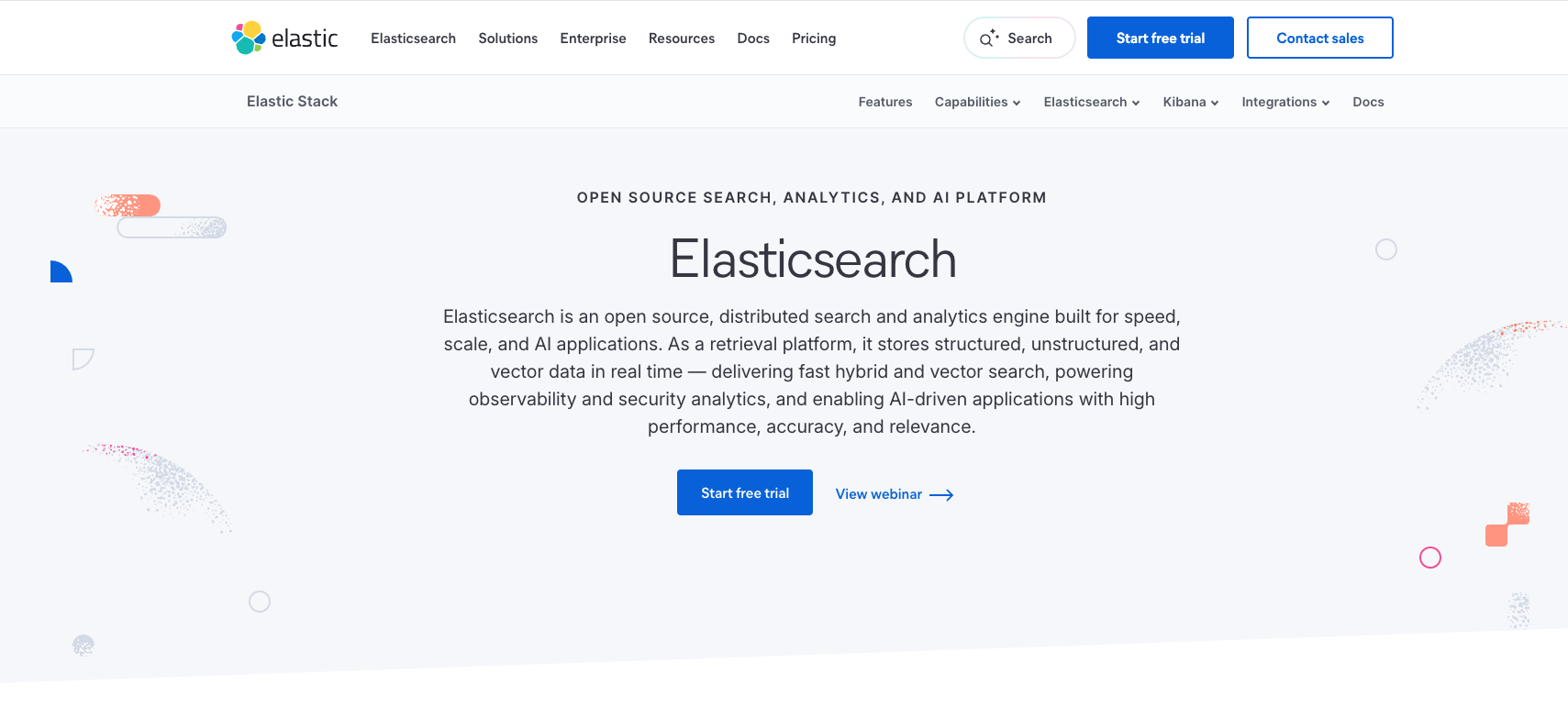Viewport: 1568px width, 707px height.
Task: Click the Search box
Action: (1019, 38)
